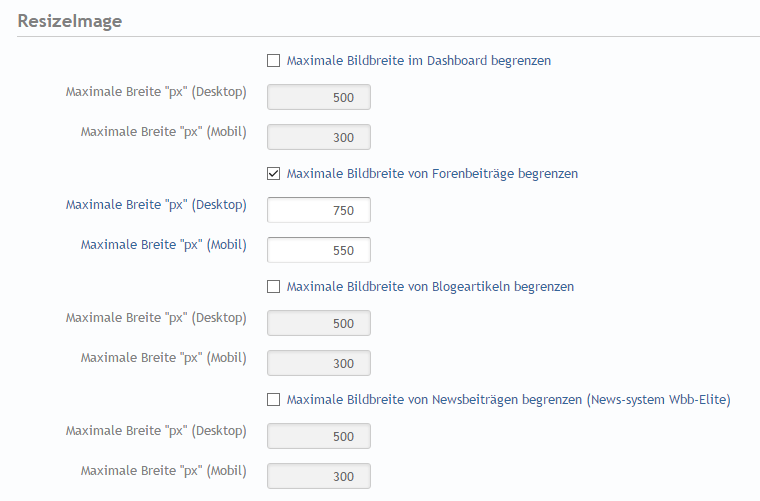Click the news post desktop width field
The image size is (760, 501).
coord(319,437)
